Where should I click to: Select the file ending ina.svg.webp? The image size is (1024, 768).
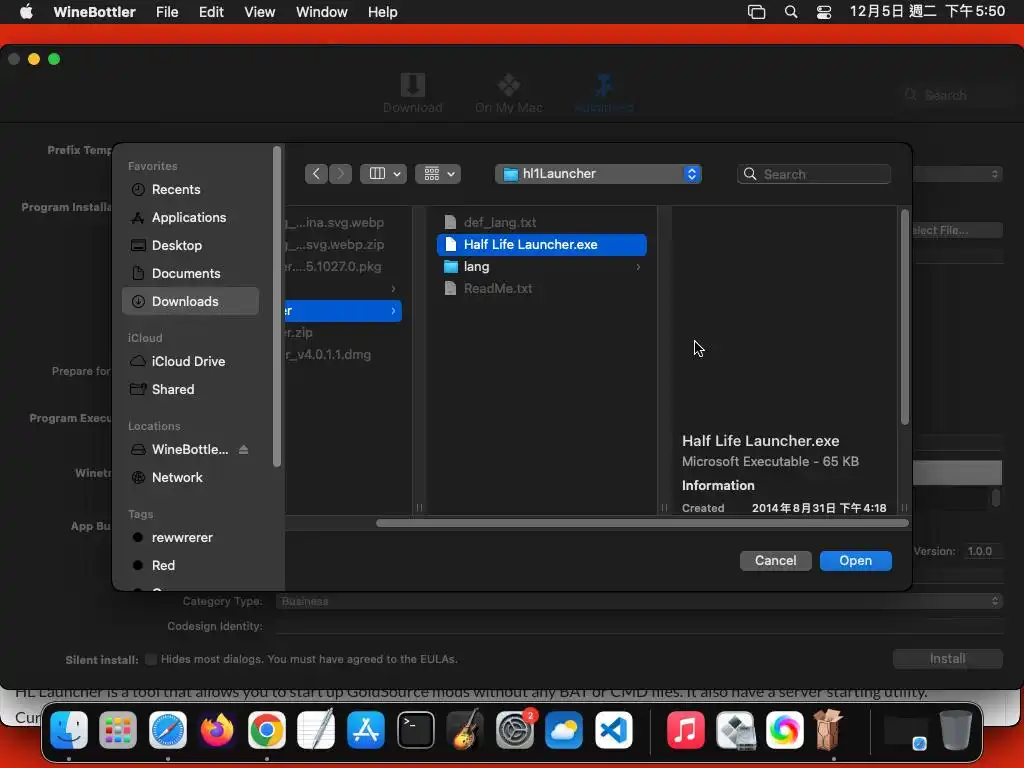tap(343, 223)
